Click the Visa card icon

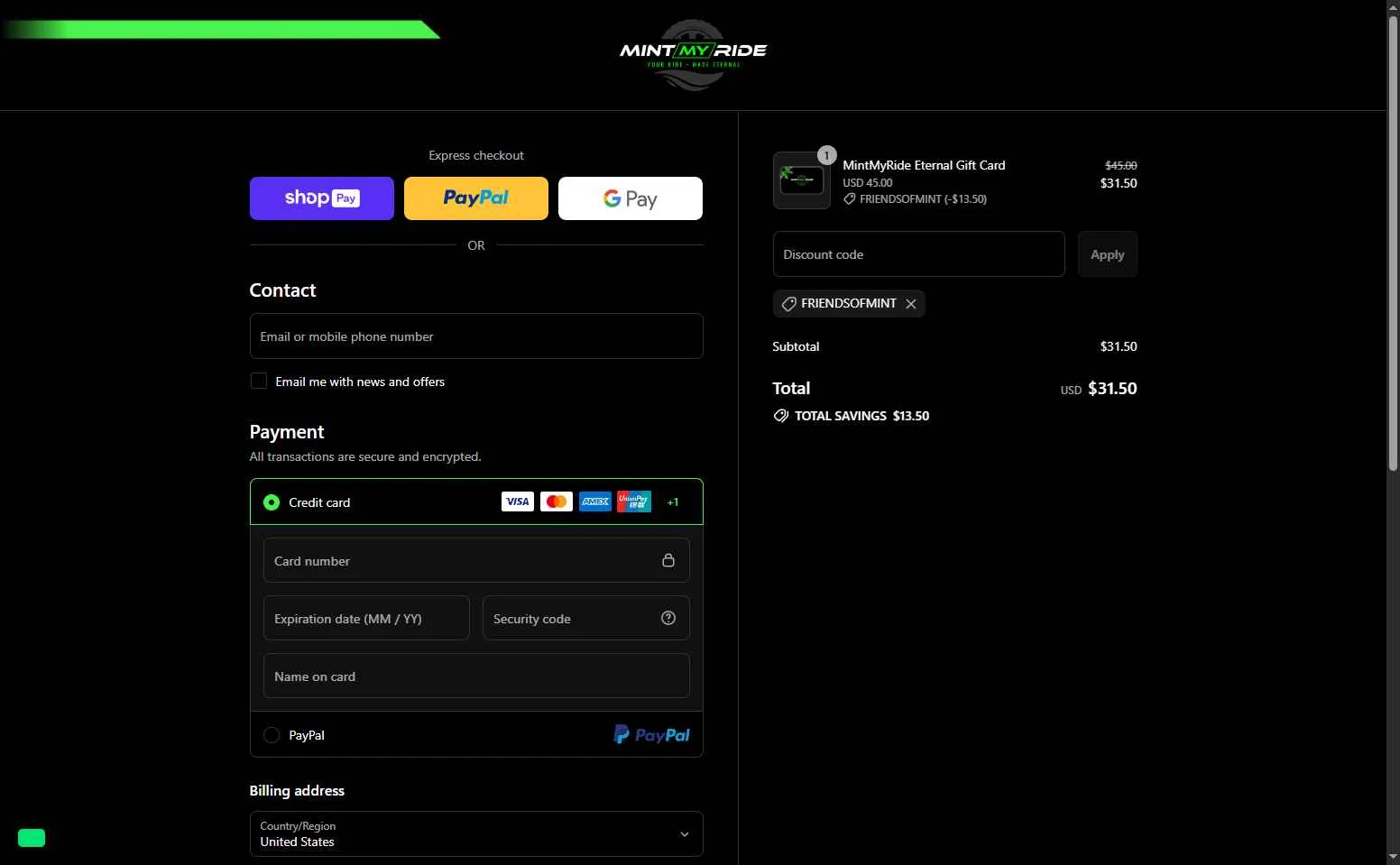(x=518, y=502)
